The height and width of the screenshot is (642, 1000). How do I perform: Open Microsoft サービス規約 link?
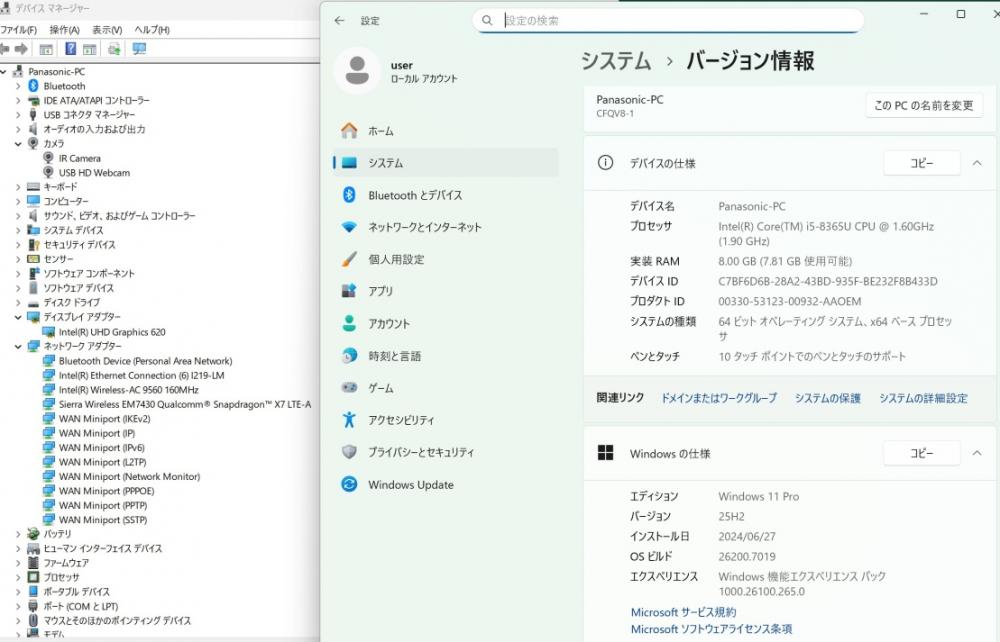point(683,612)
